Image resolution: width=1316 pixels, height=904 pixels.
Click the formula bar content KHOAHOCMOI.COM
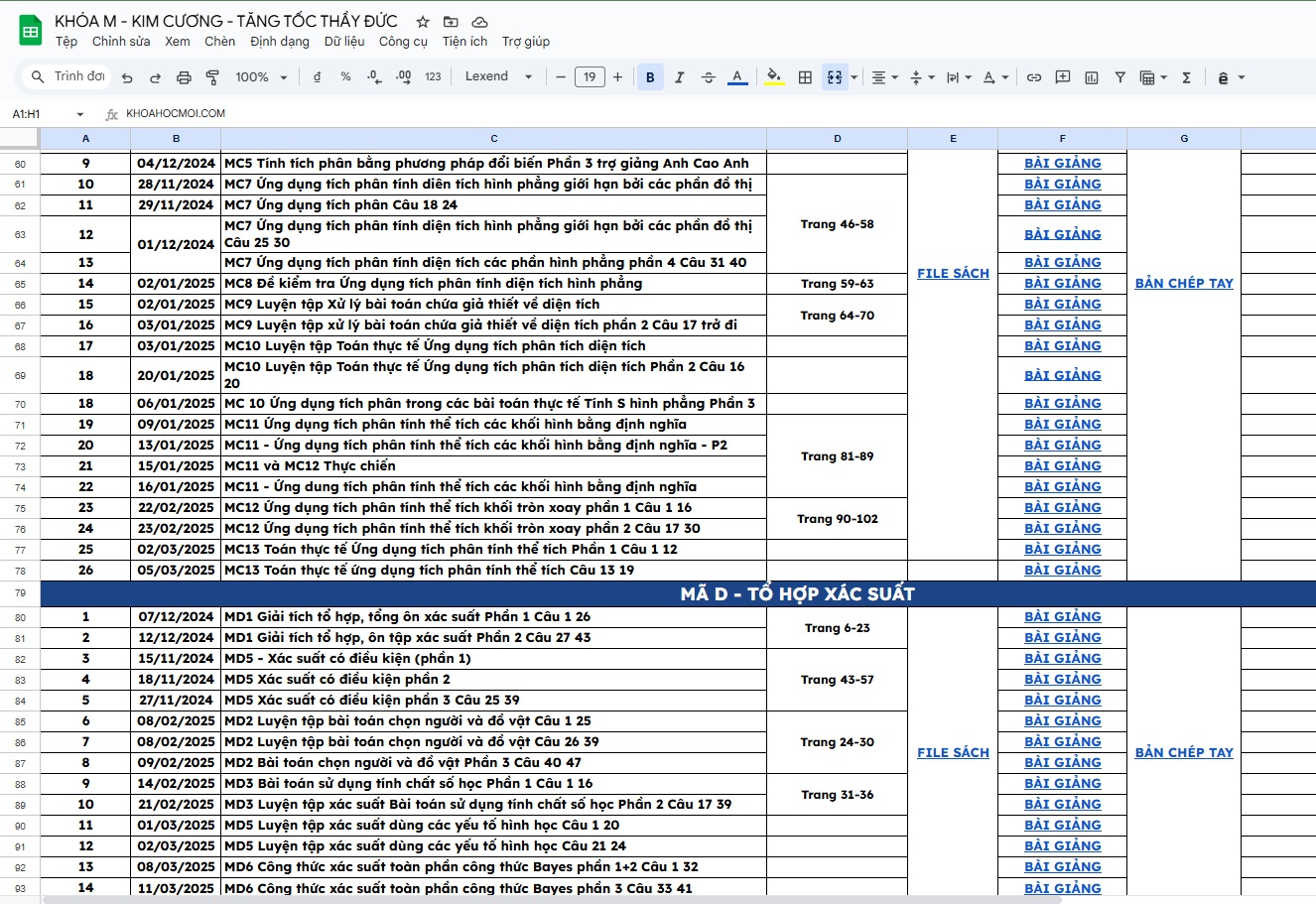[x=176, y=114]
